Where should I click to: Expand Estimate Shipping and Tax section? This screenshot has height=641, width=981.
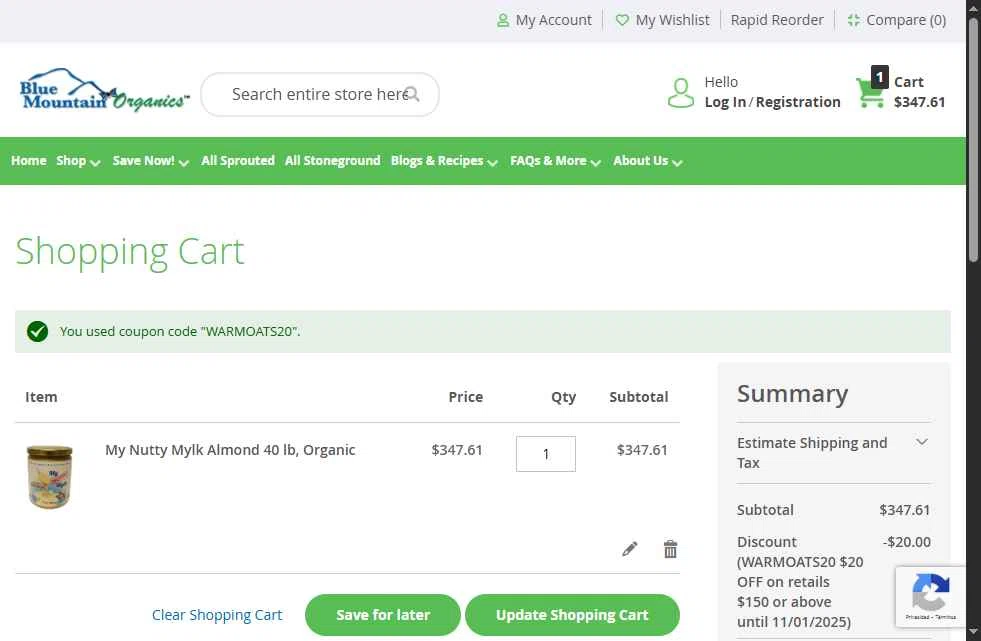coord(833,453)
